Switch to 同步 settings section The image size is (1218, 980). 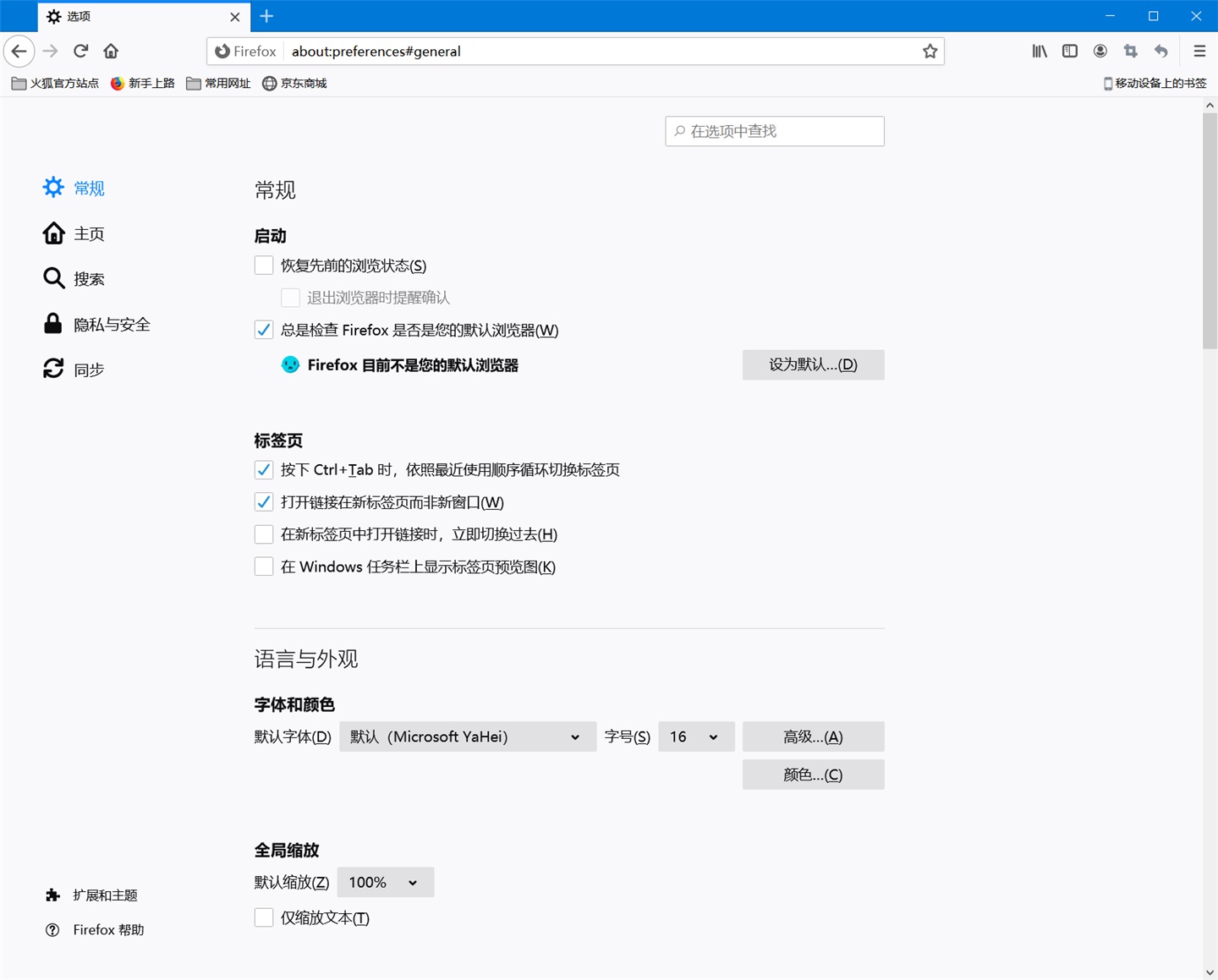[x=89, y=370]
